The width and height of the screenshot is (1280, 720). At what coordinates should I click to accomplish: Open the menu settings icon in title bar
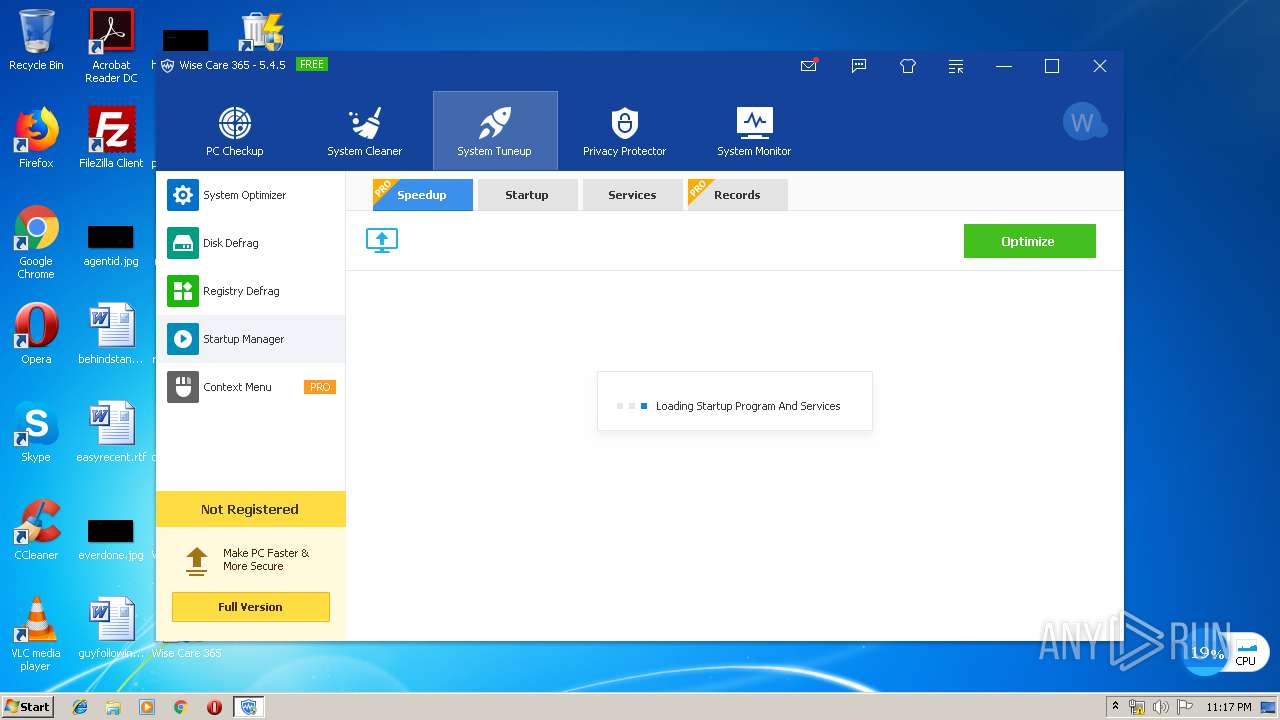click(956, 66)
